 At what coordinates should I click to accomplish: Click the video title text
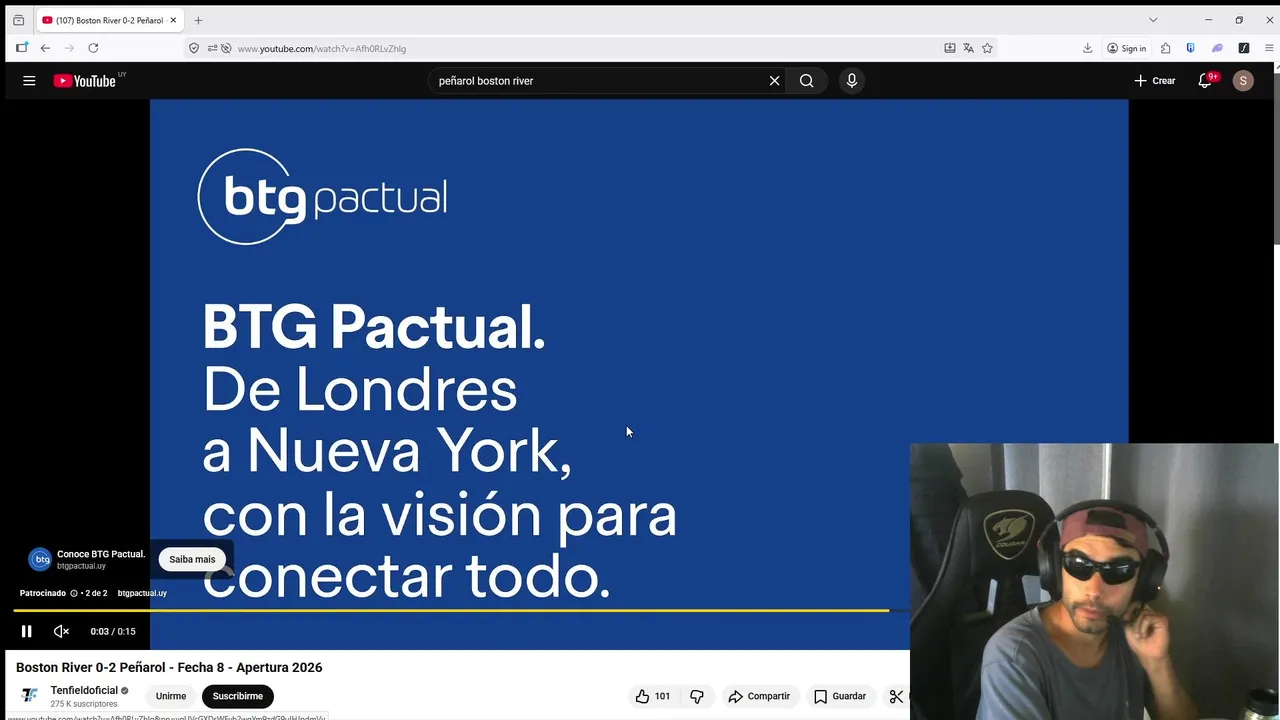point(169,667)
